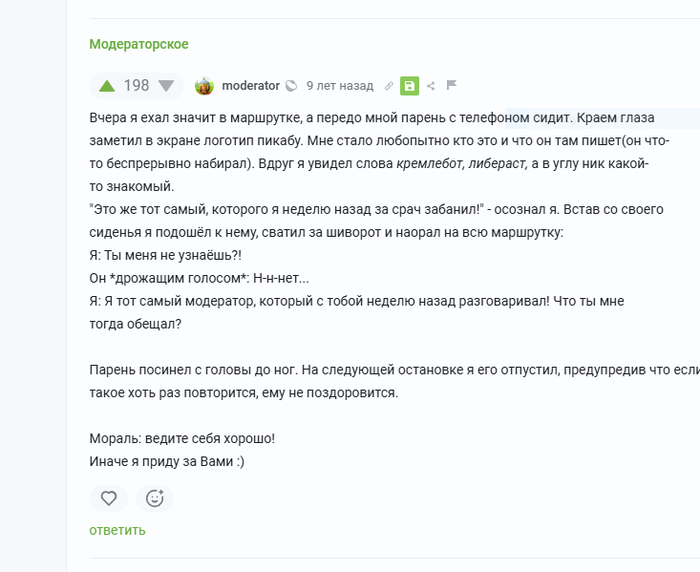Image resolution: width=700 pixels, height=572 pixels.
Task: Downvote the comment with gray arrow
Action: point(166,86)
